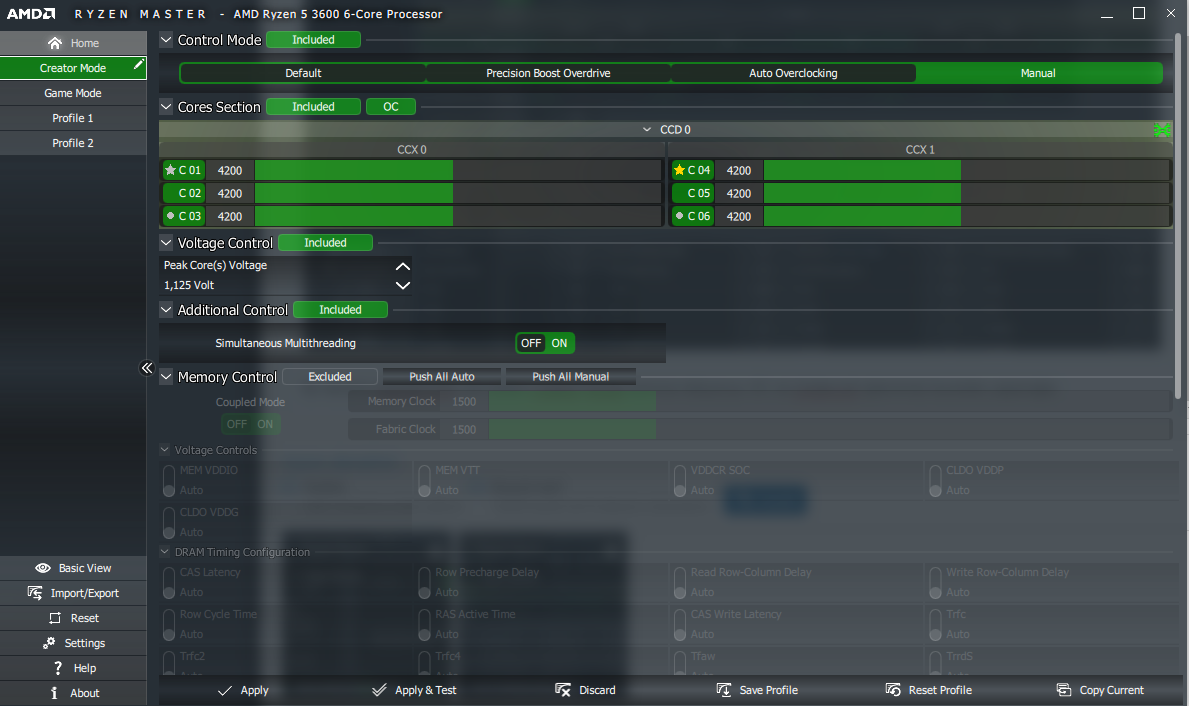
Task: Click the Reset Profile icon
Action: coord(893,690)
